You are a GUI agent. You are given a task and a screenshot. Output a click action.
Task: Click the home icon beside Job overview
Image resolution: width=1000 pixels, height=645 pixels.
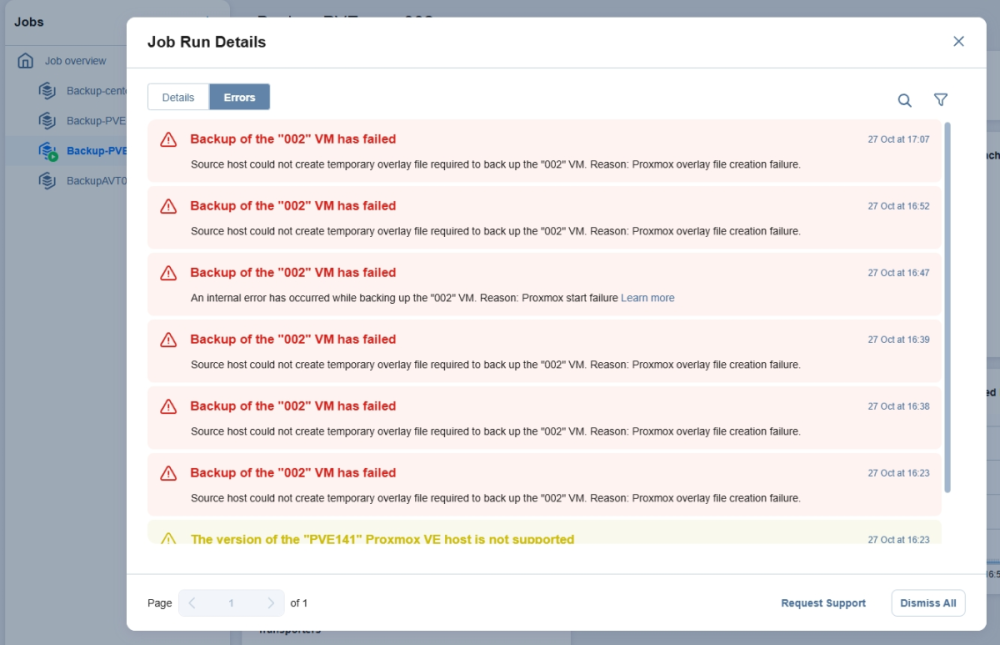point(26,61)
